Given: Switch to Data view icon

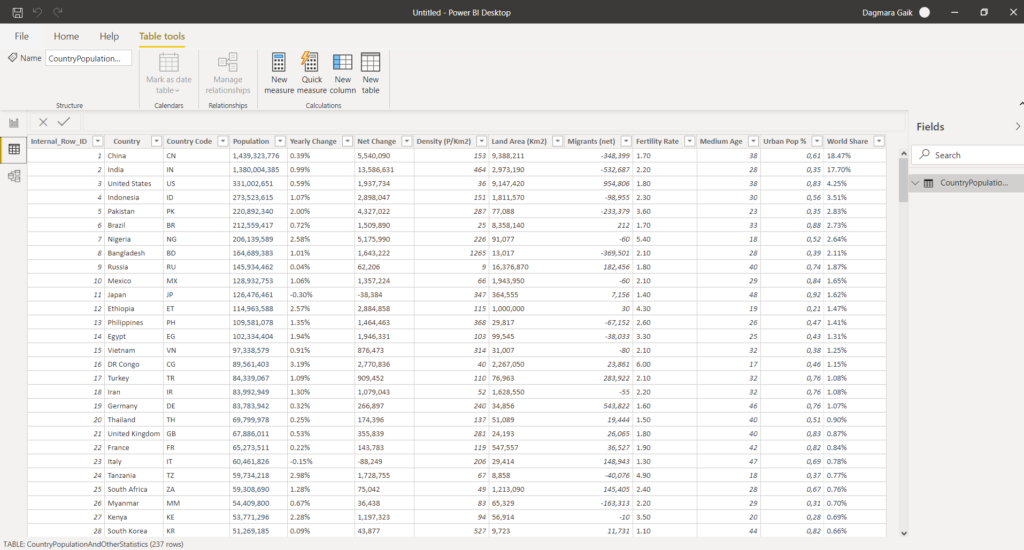Looking at the screenshot, I should coord(14,150).
